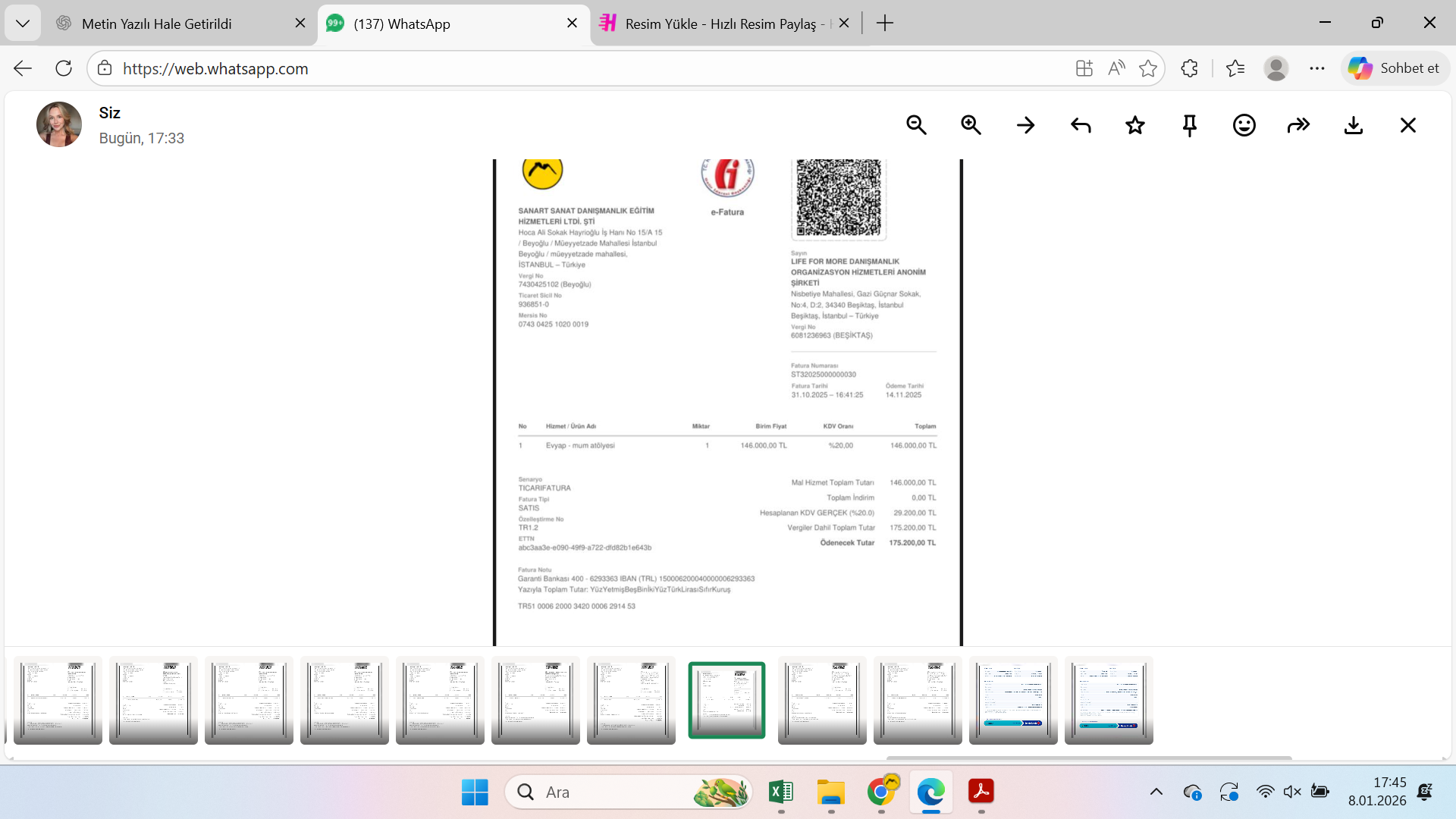1456x819 pixels.
Task: Show hidden system tray icons
Action: 1156,792
